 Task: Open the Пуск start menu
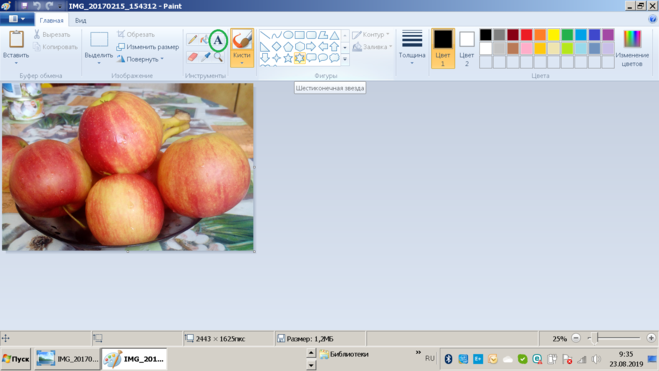(16, 359)
